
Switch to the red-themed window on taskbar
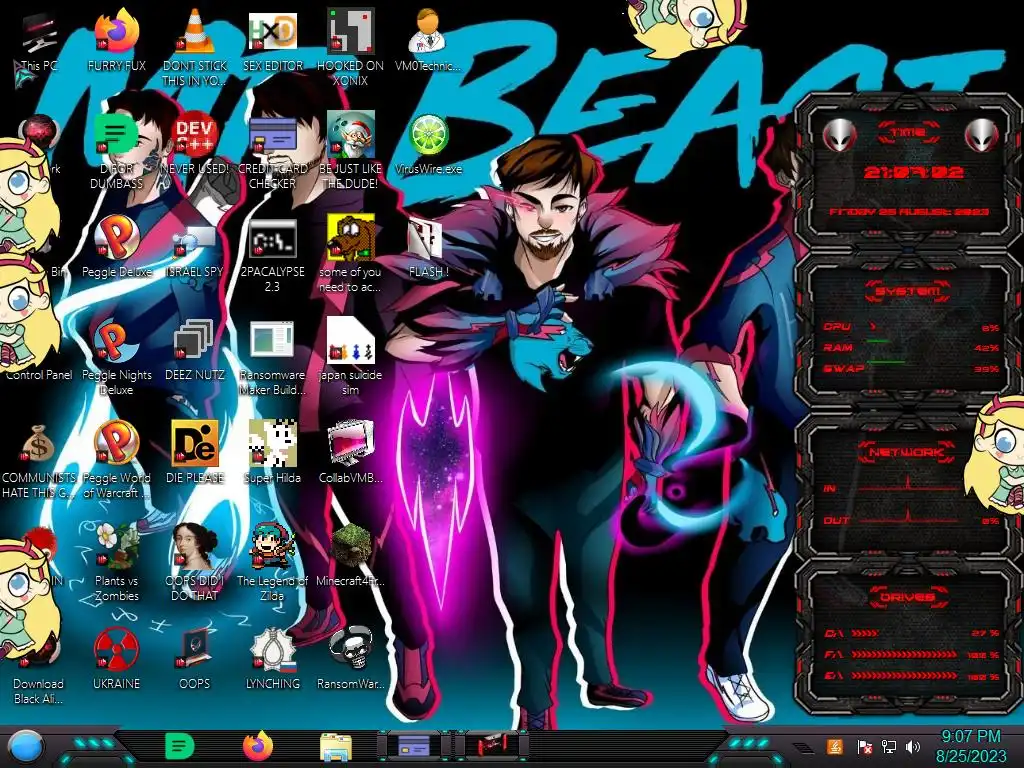pyautogui.click(x=491, y=746)
